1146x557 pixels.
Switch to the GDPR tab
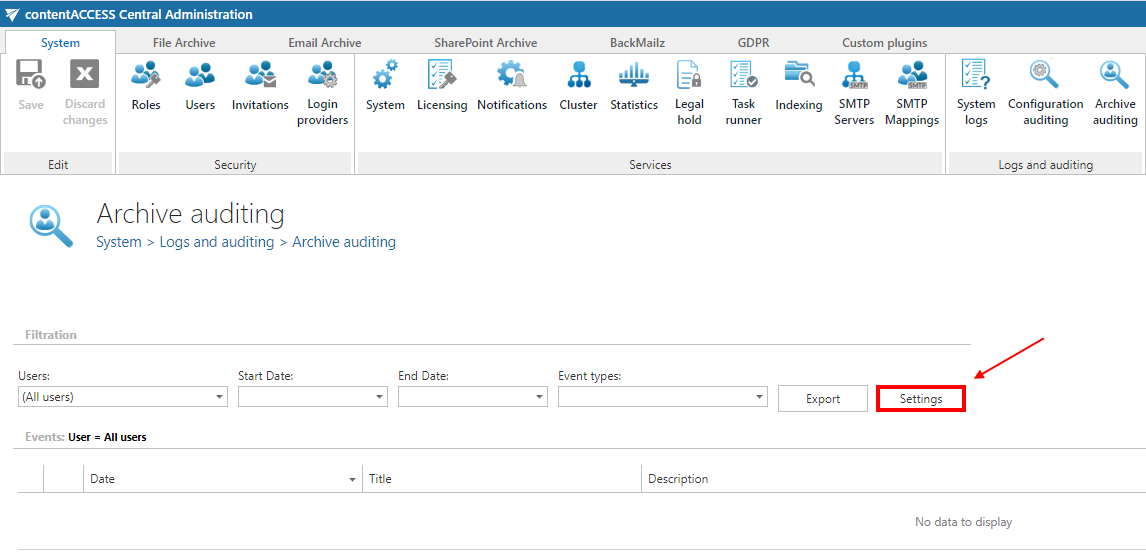coord(753,43)
